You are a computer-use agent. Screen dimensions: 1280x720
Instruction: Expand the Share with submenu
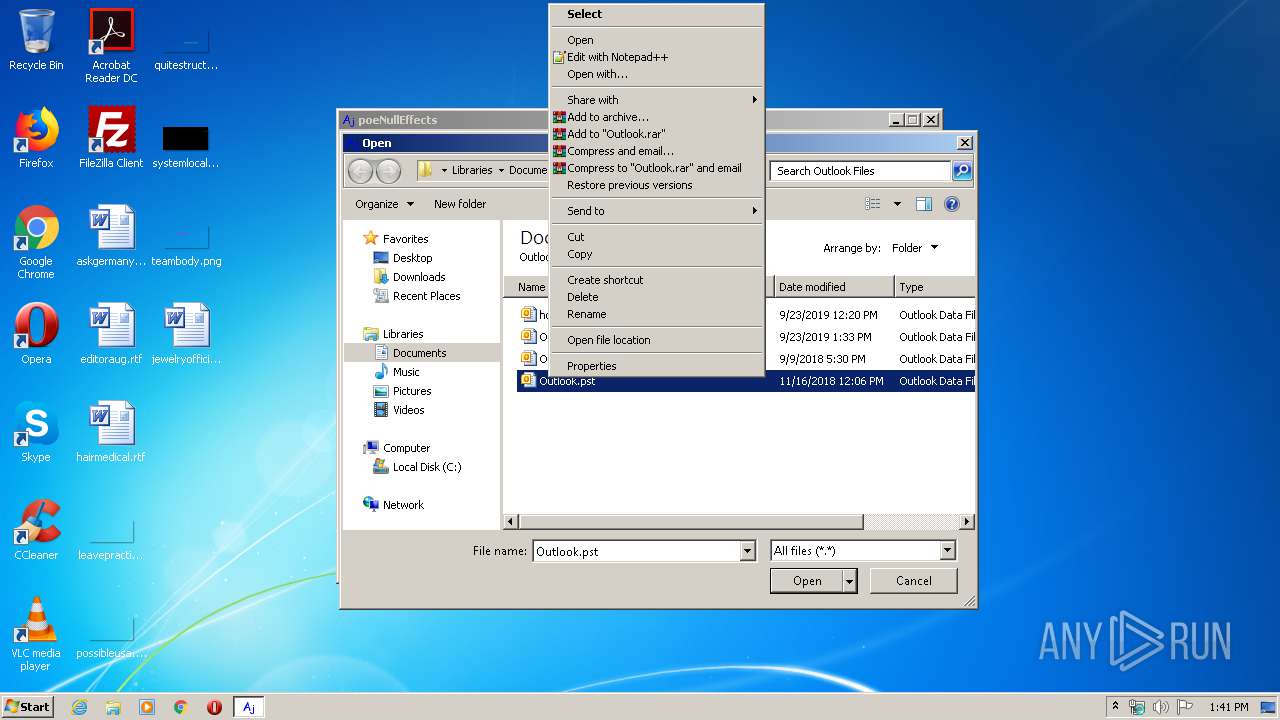click(x=657, y=100)
